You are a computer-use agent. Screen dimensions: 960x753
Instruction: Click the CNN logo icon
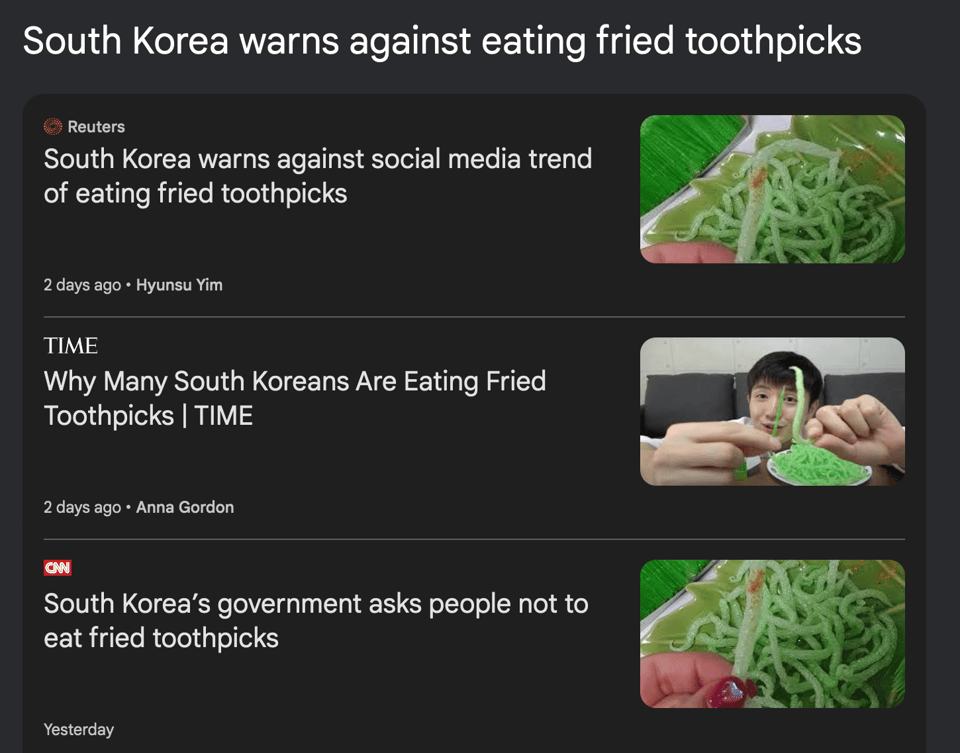point(58,568)
